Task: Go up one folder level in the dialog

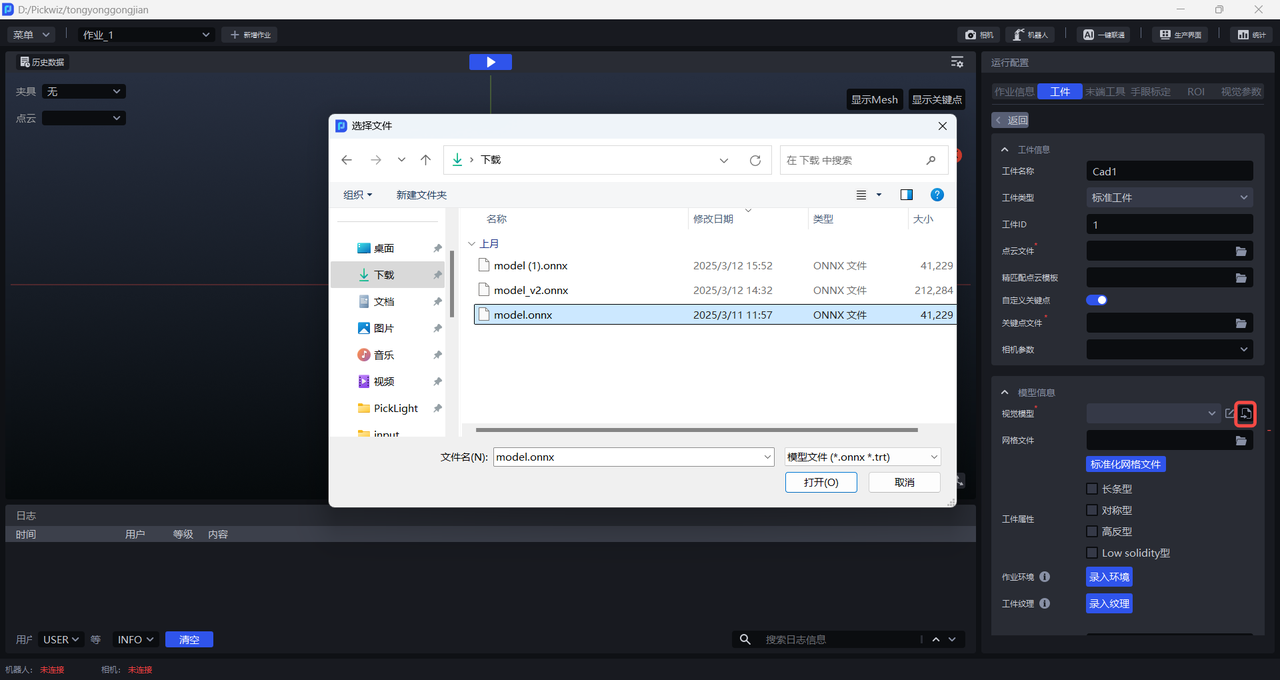Action: pos(426,160)
